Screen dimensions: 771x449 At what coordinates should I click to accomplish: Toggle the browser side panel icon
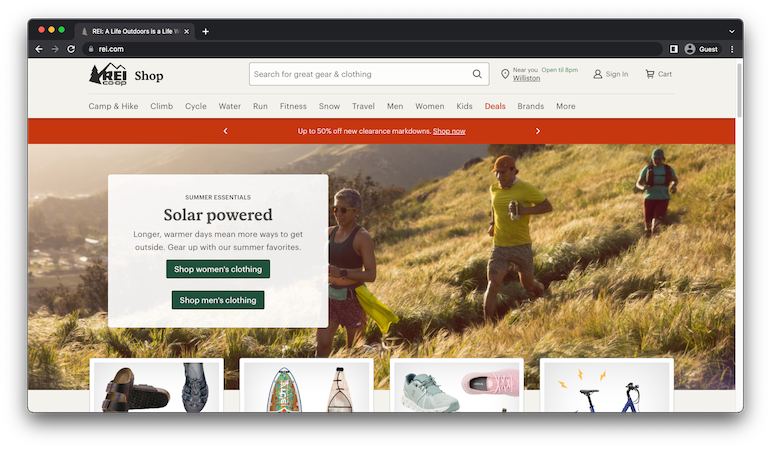pyautogui.click(x=674, y=49)
